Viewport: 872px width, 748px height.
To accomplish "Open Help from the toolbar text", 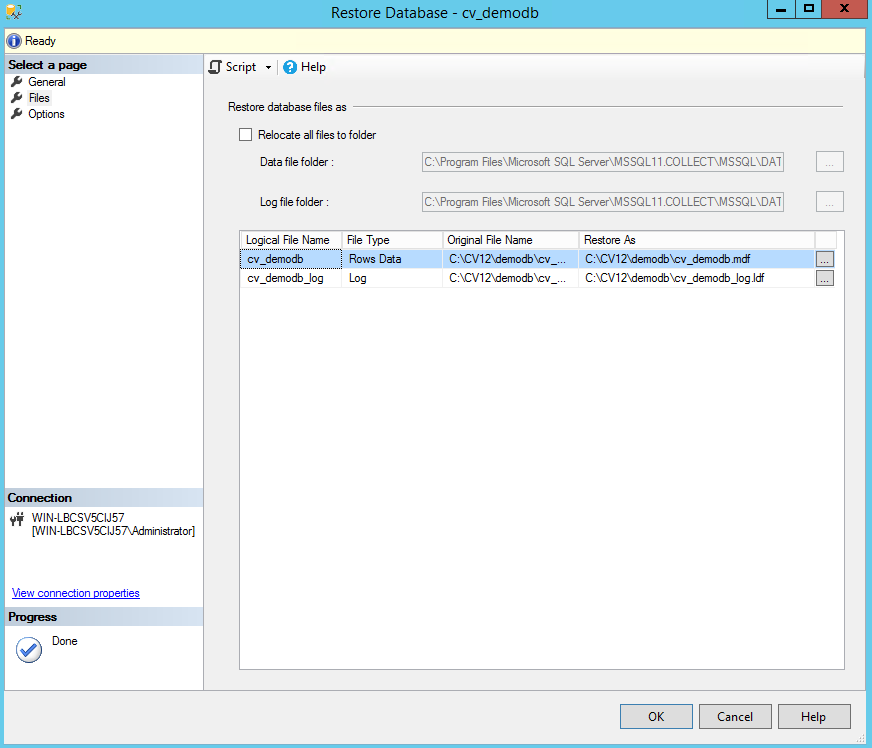I will (x=313, y=67).
